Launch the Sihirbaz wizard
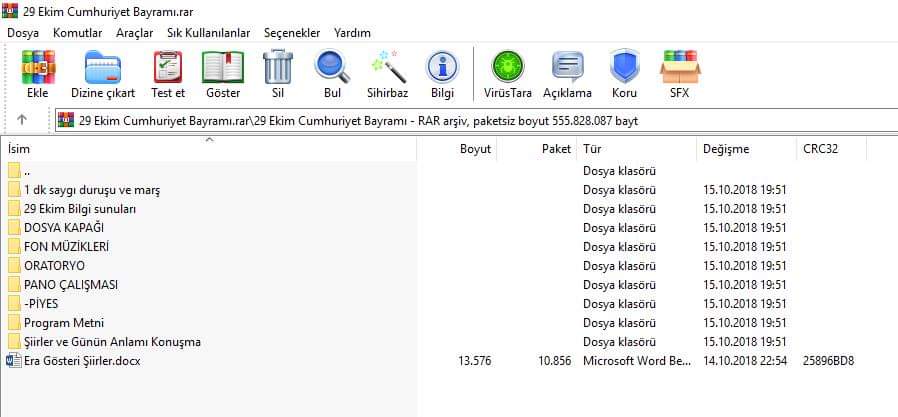The width and height of the screenshot is (898, 417). (x=387, y=74)
